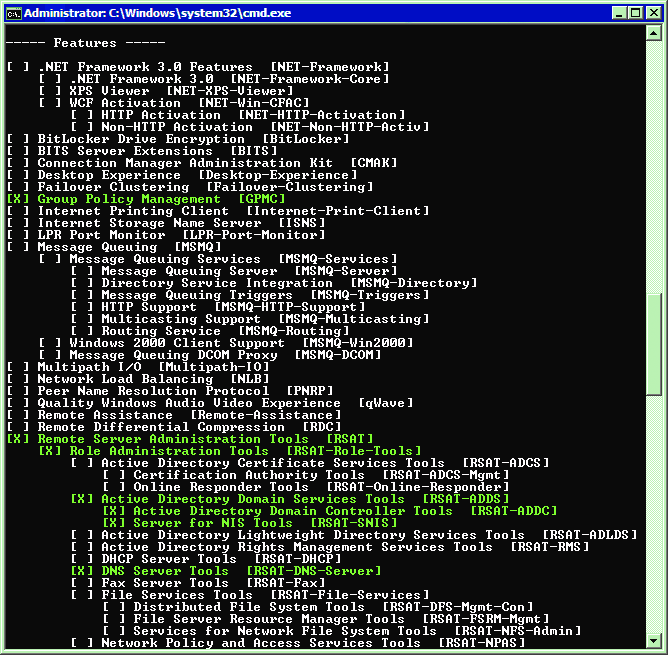Minimize the command prompt window
Screen dimensions: 668x655
tap(619, 13)
